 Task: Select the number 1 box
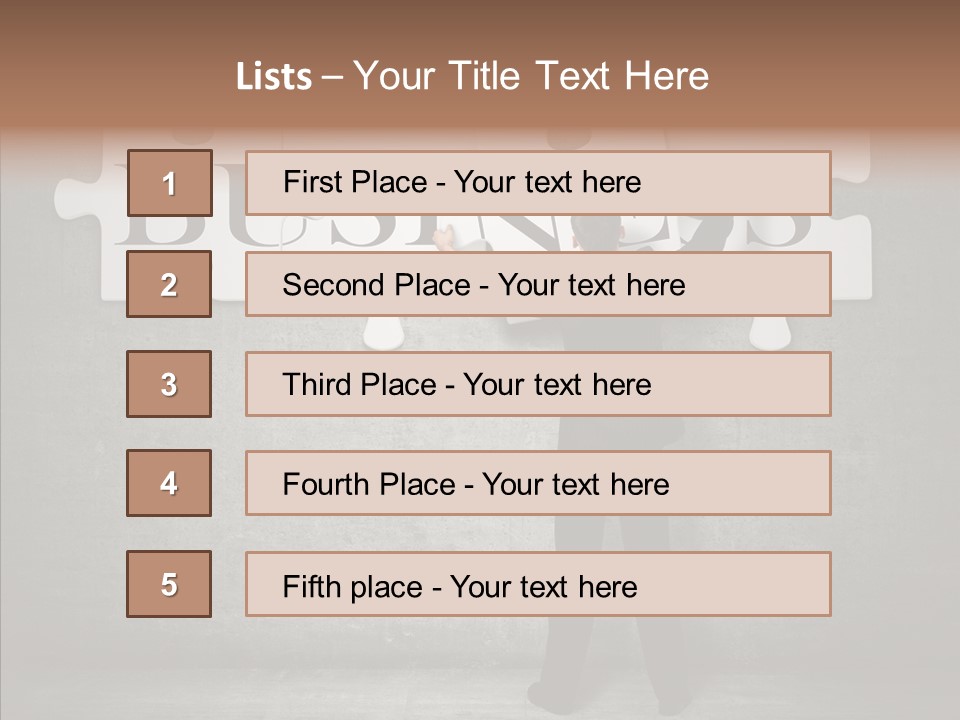click(170, 183)
